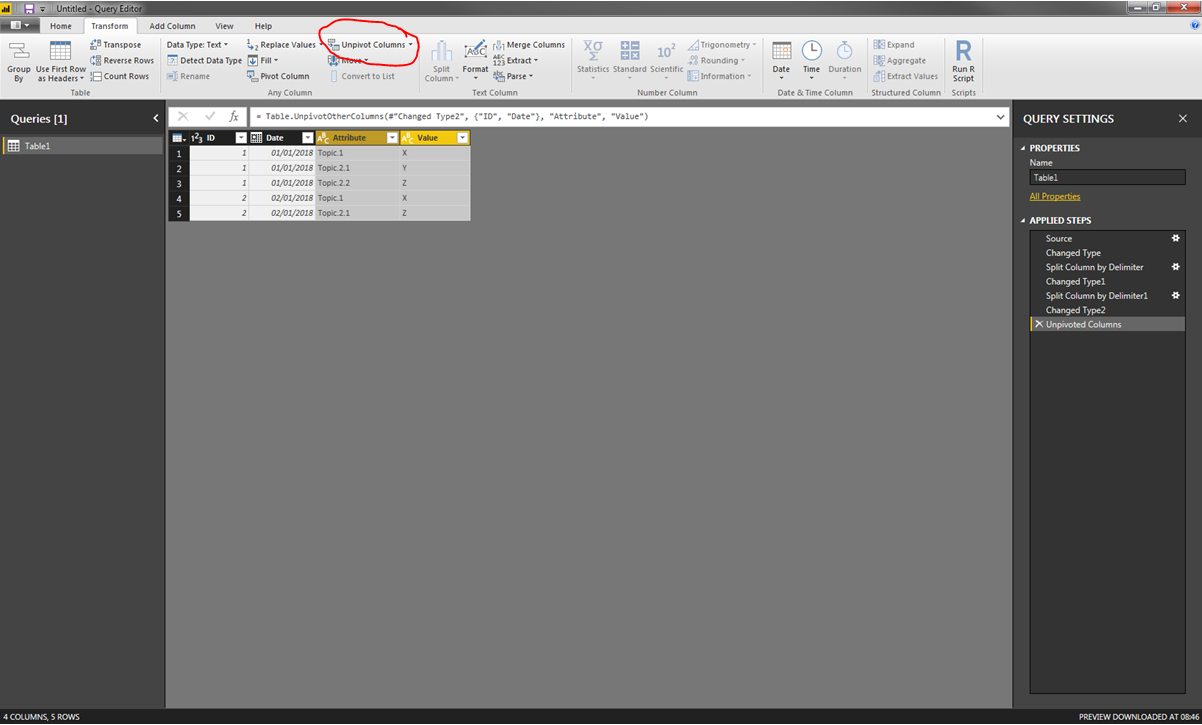Click the Date dropdown in Date & Time group

pyautogui.click(x=781, y=60)
